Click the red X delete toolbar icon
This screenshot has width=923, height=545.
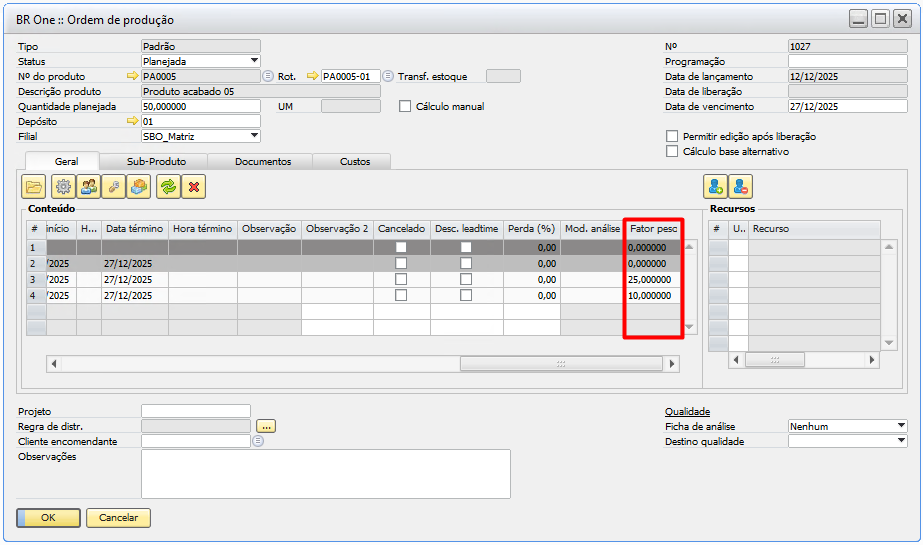(194, 186)
